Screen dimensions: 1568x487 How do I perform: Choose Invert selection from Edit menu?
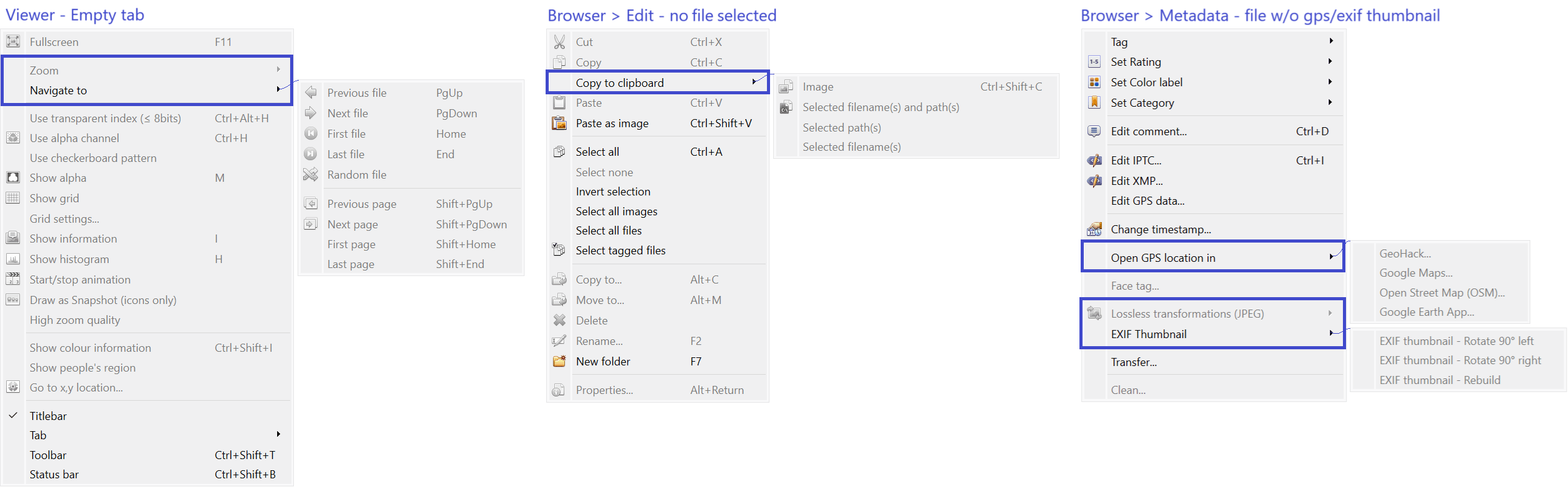pyautogui.click(x=613, y=192)
